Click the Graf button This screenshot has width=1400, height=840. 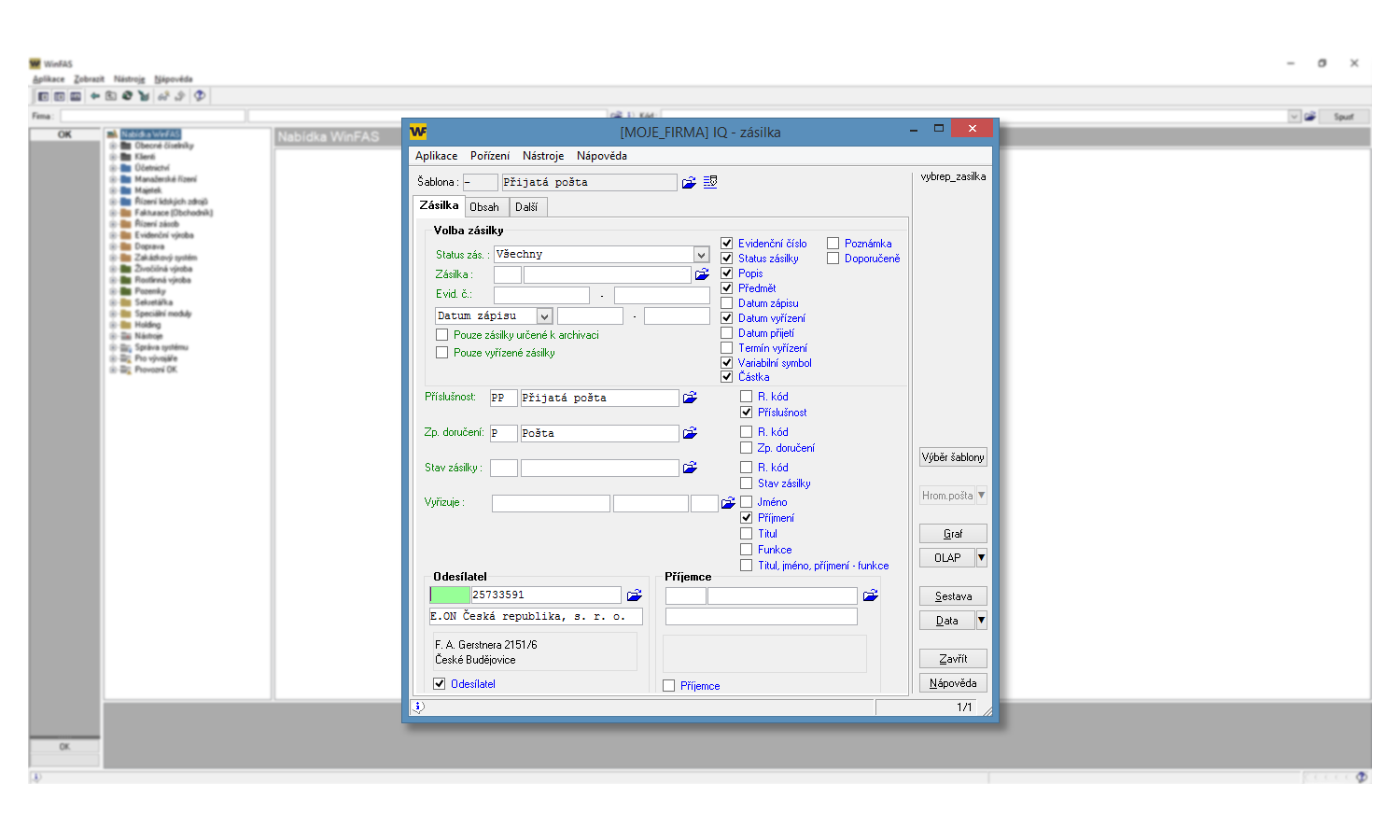point(953,534)
